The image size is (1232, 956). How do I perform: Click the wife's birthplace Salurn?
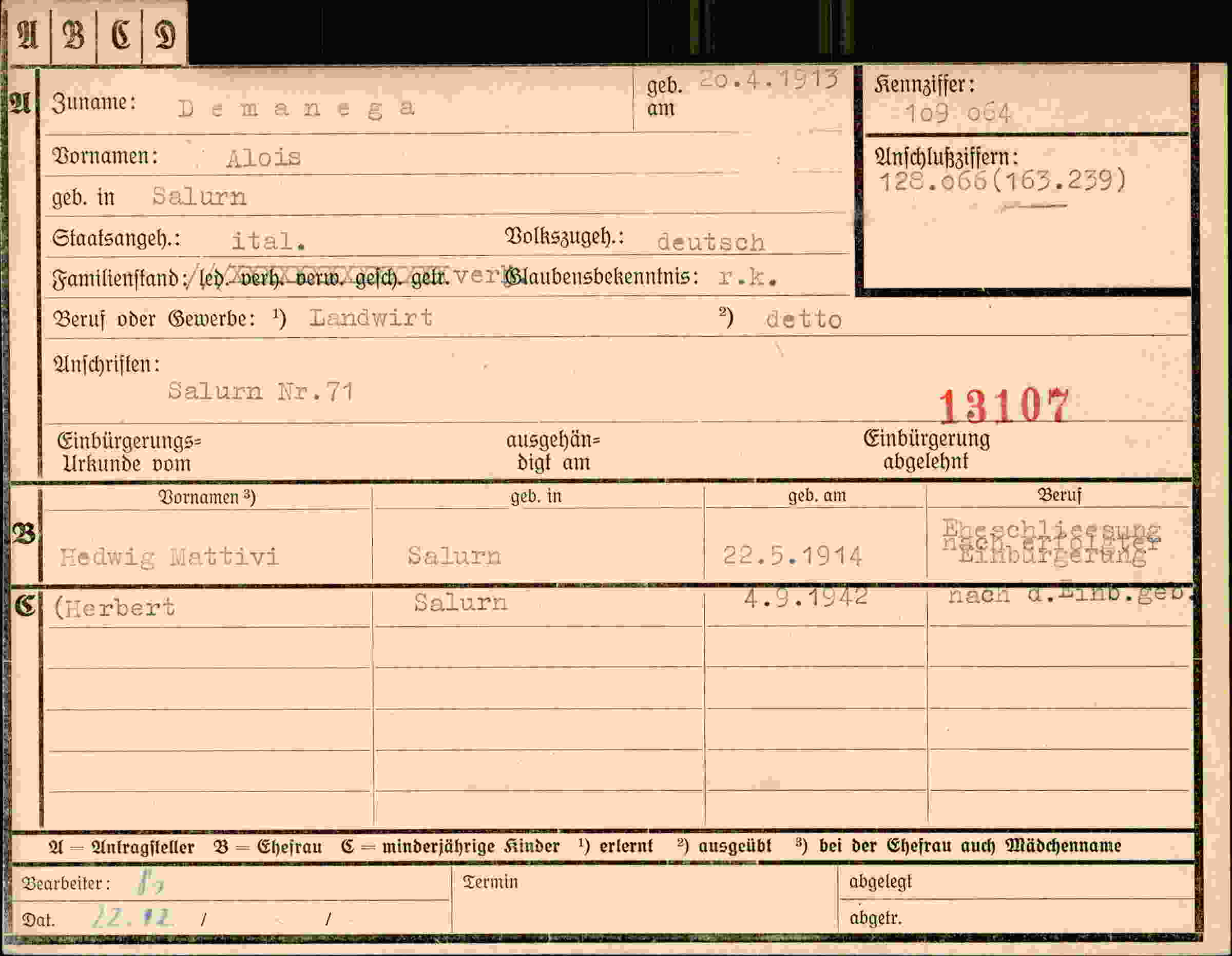454,557
